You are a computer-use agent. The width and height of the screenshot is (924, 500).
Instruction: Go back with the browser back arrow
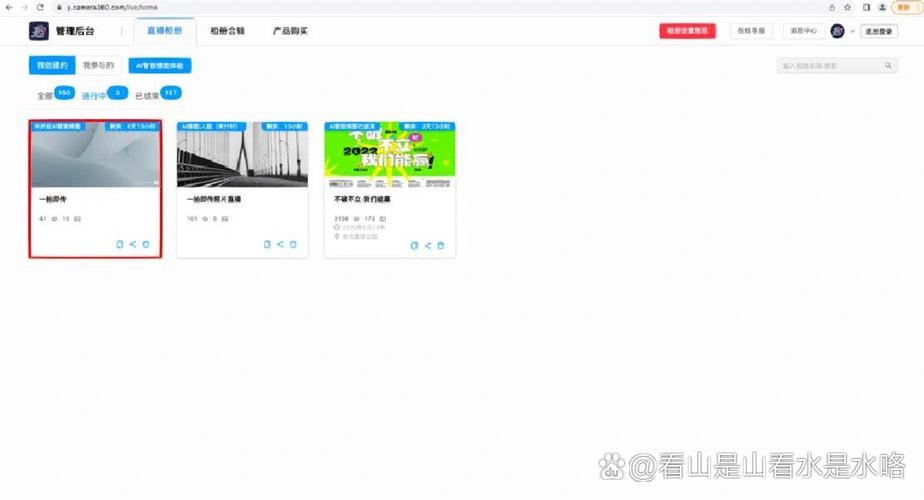tap(8, 7)
